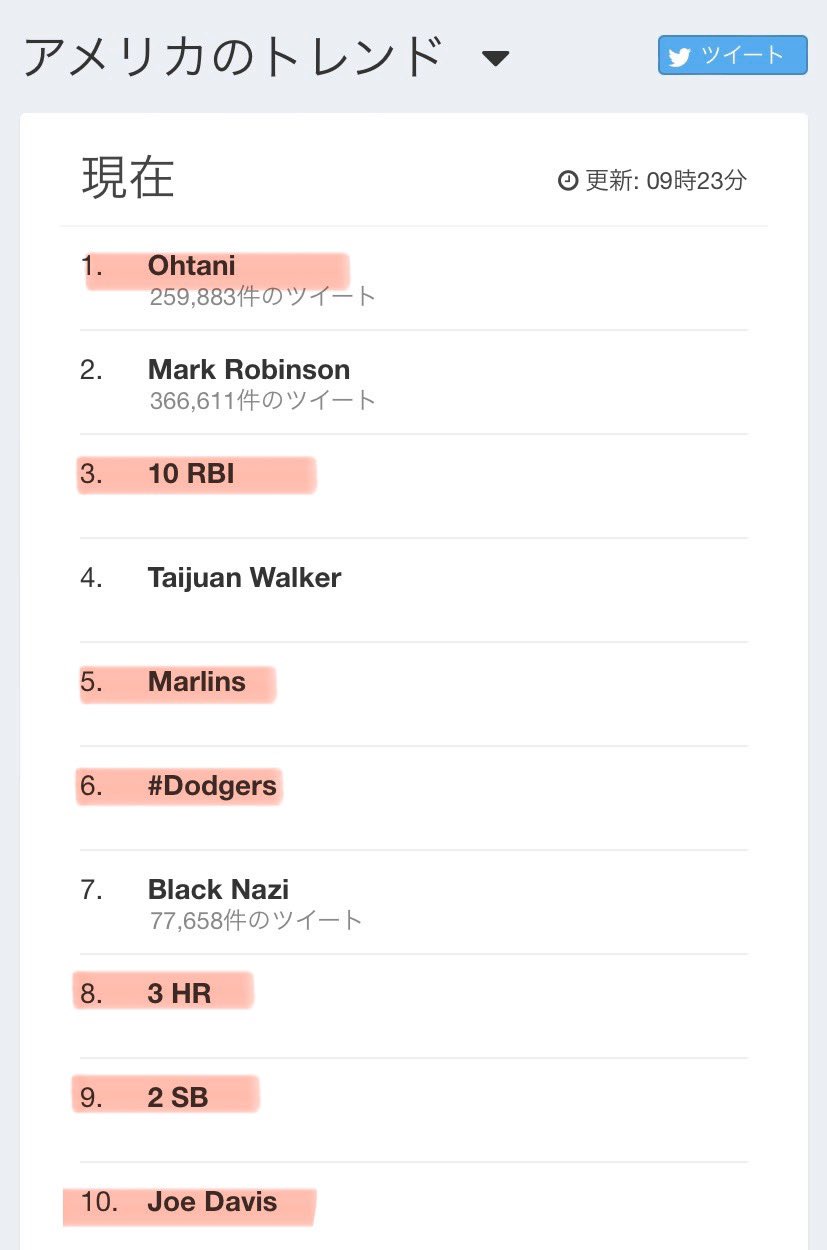Select the アメリカのトレンド page title
This screenshot has width=827, height=1250.
[x=232, y=57]
